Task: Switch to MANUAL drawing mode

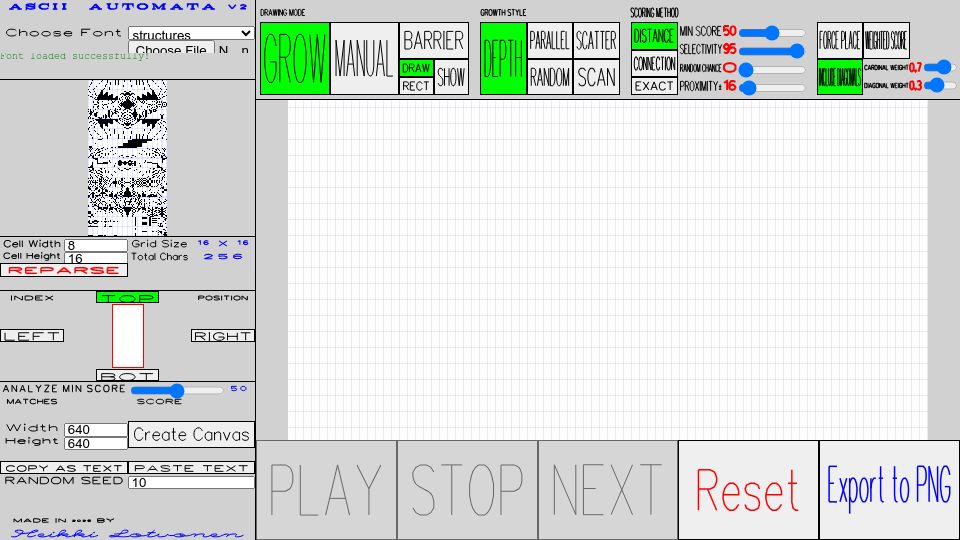Action: [364, 59]
